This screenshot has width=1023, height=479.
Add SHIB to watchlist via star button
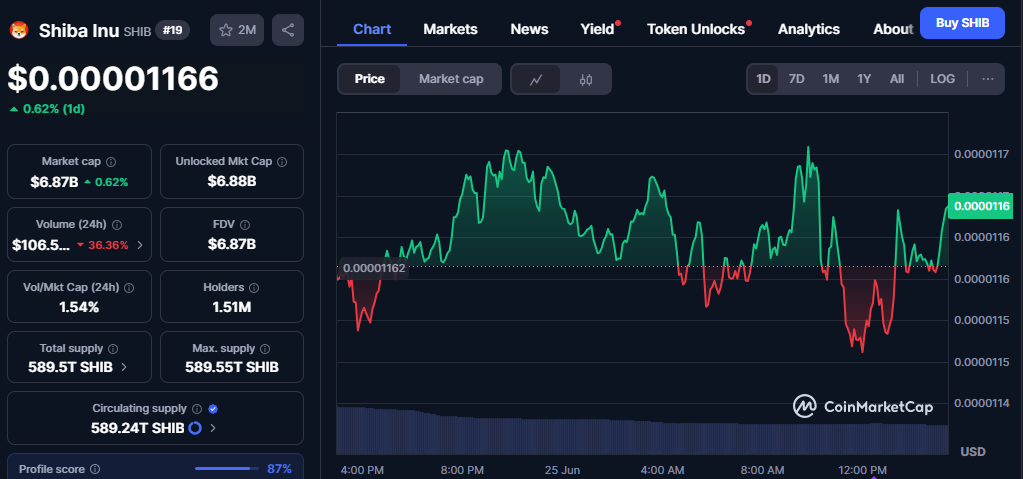(x=237, y=30)
